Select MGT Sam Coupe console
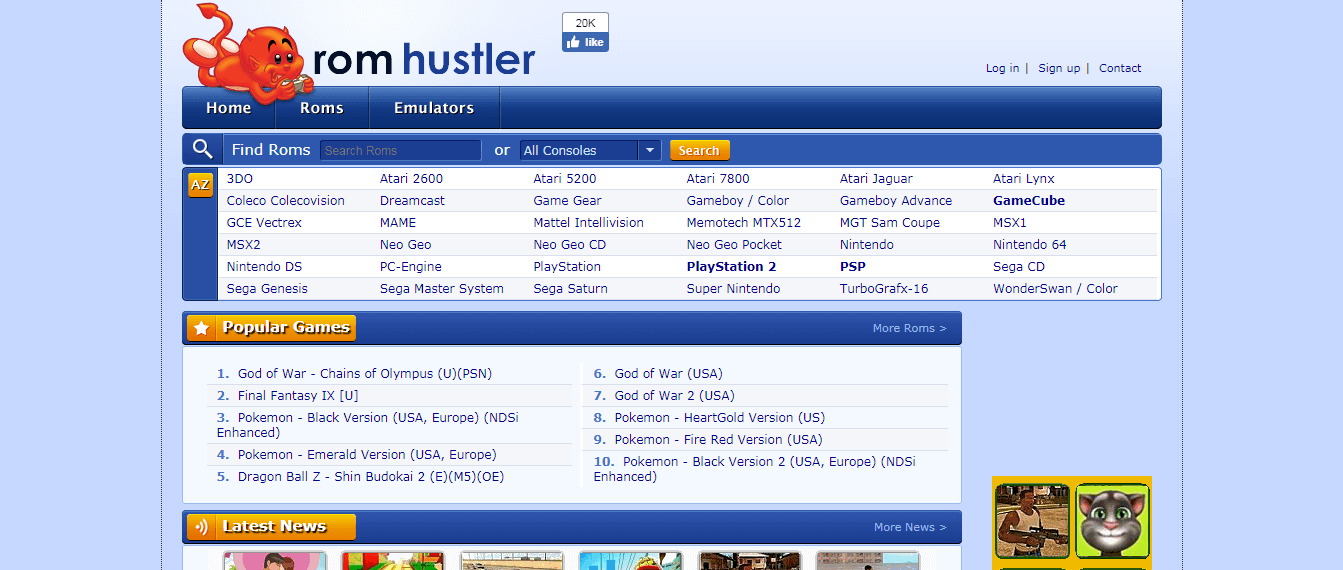Image resolution: width=1343 pixels, height=570 pixels. (890, 223)
